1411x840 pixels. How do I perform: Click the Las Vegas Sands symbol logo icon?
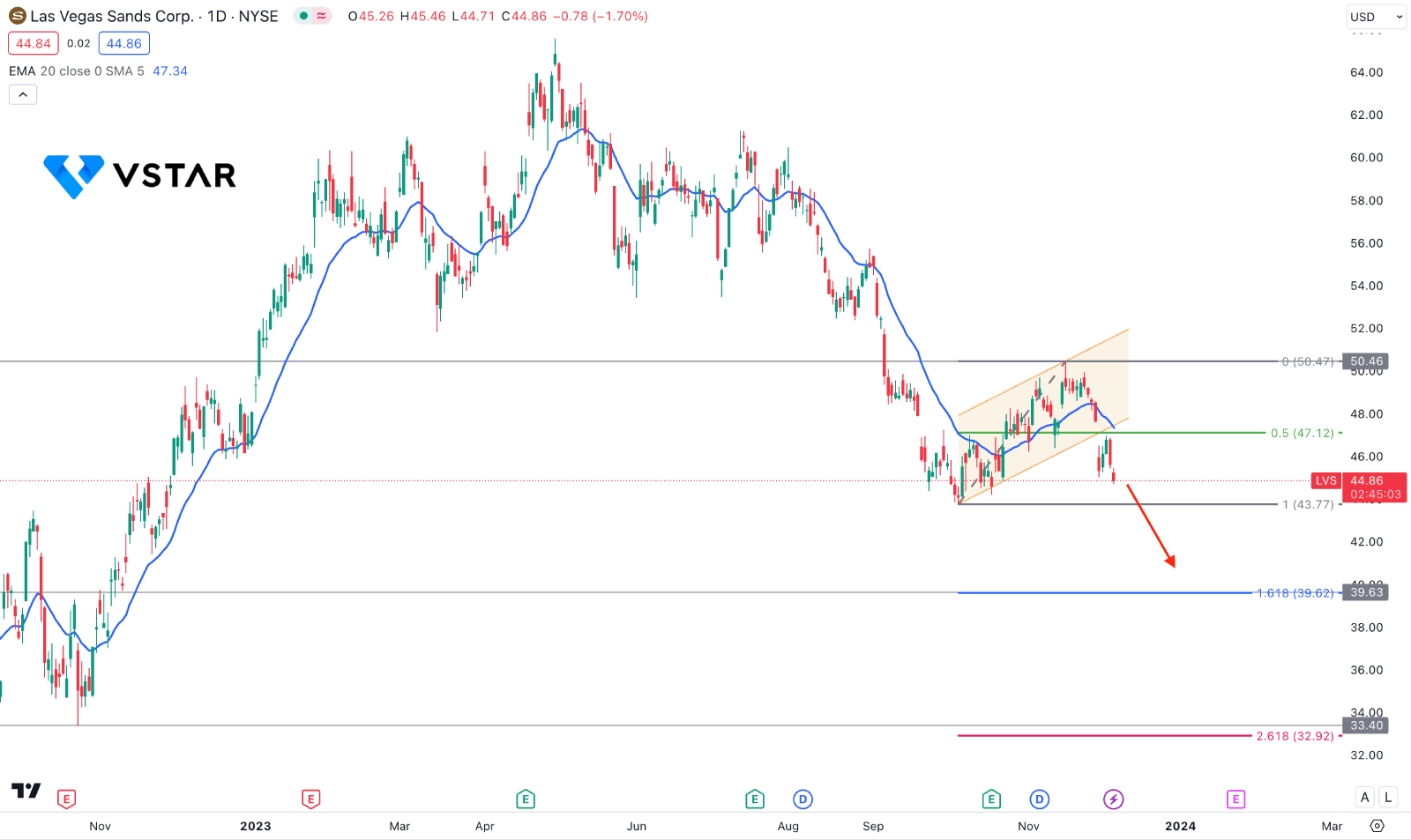(x=17, y=16)
